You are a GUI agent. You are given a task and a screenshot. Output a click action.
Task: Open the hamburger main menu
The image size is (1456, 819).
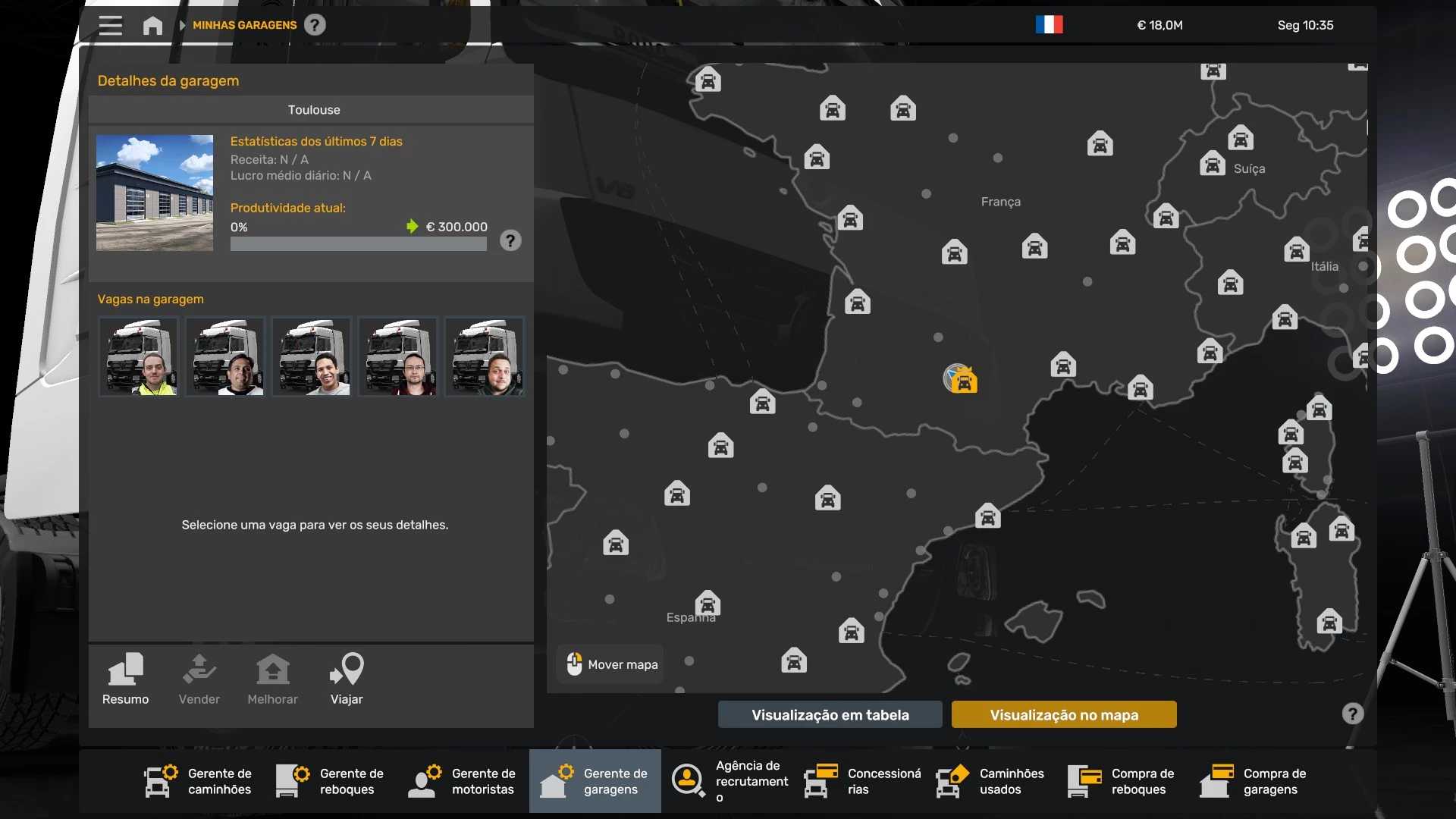(x=110, y=25)
